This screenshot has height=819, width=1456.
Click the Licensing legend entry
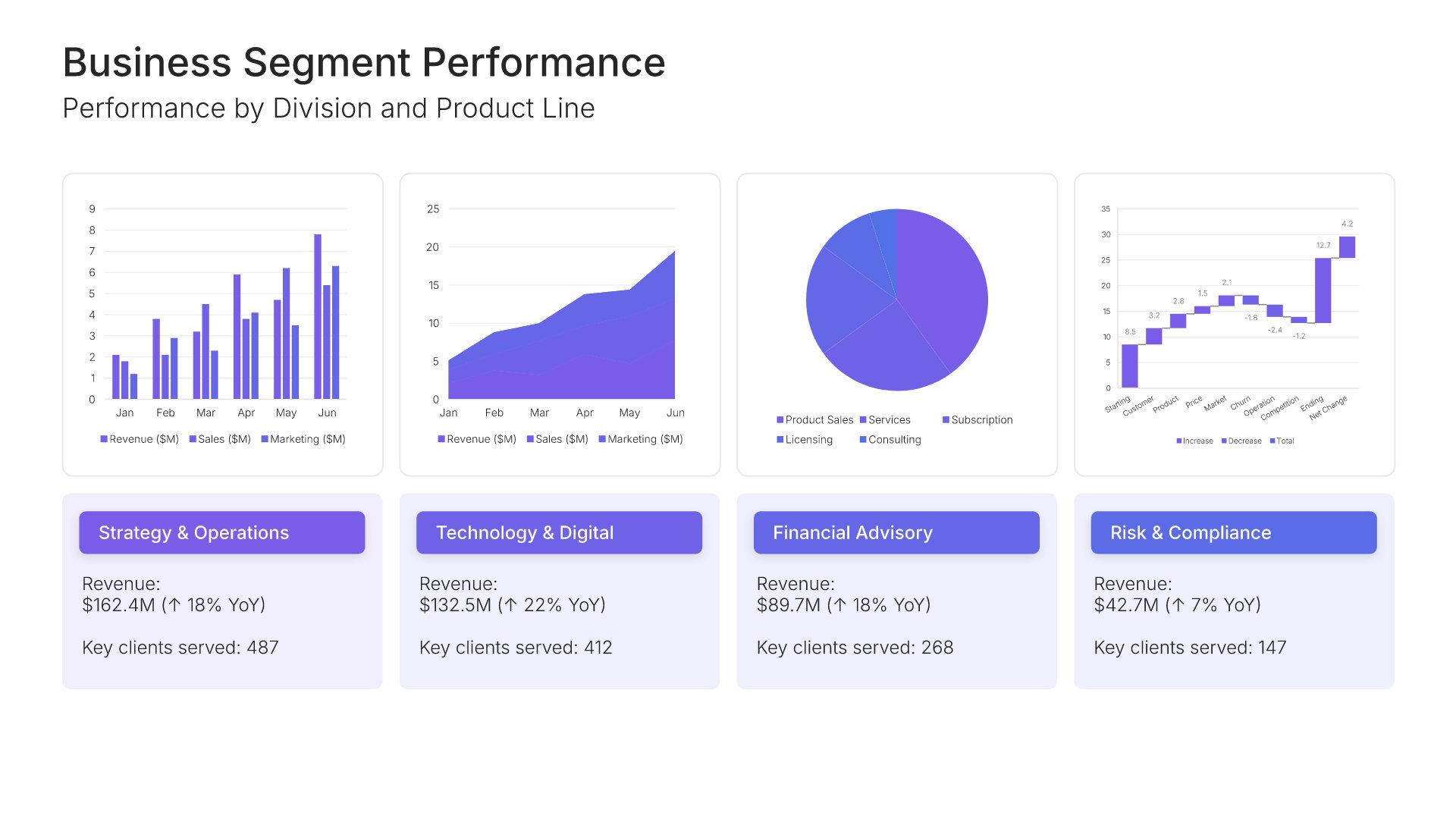[808, 440]
